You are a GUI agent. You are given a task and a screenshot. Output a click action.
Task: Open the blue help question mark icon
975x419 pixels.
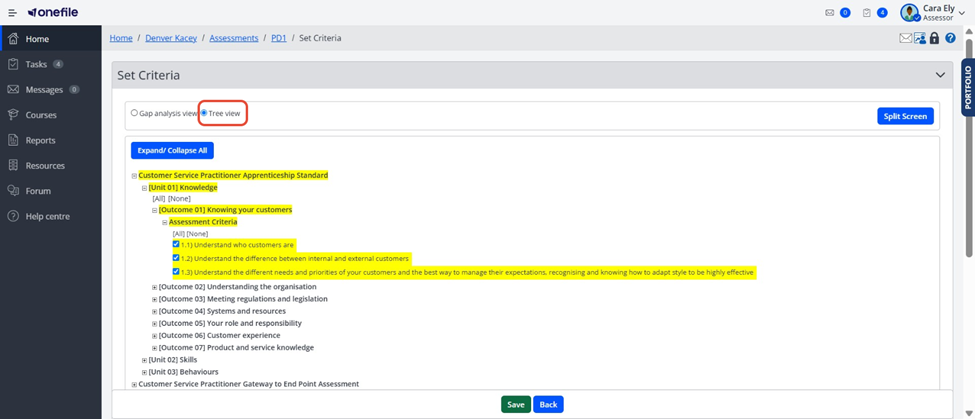pyautogui.click(x=950, y=38)
